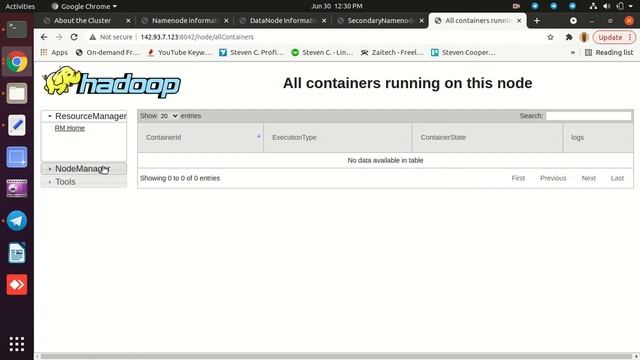Open Steven C. Profi... bookmark

tap(251, 52)
